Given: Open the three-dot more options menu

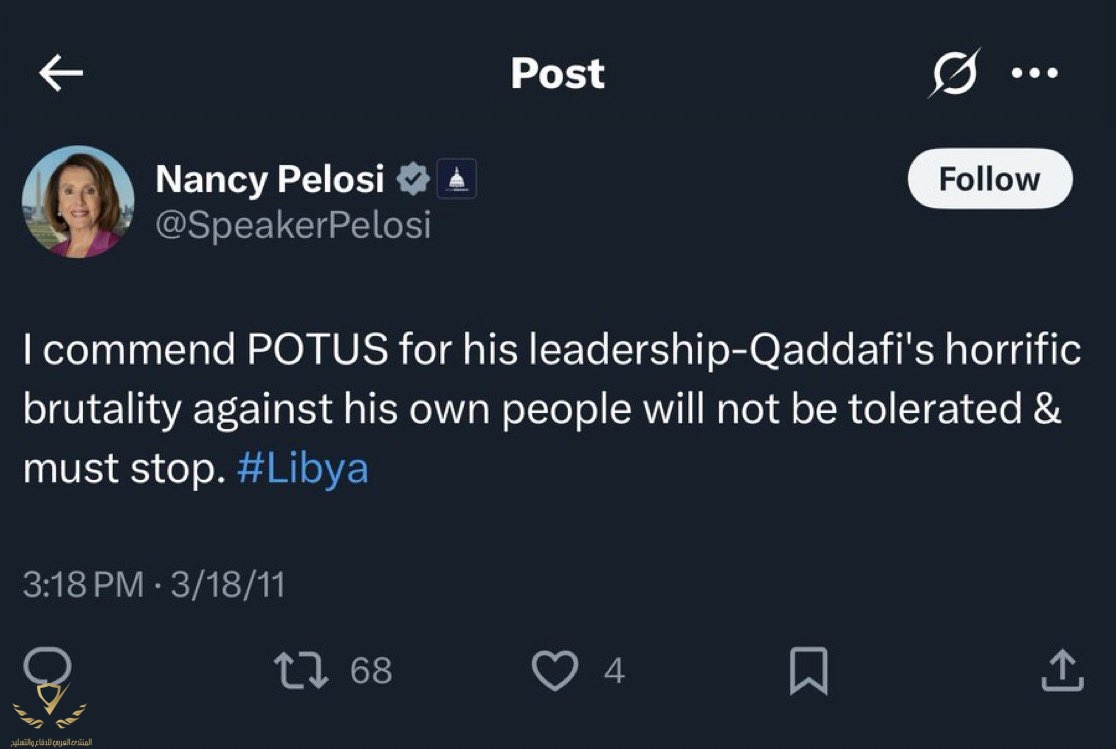Looking at the screenshot, I should [1034, 73].
